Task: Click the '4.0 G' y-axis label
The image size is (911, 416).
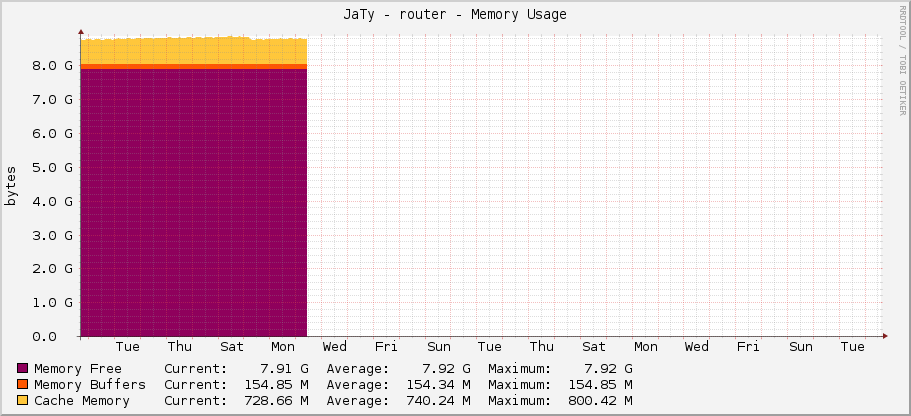Action: click(x=52, y=201)
